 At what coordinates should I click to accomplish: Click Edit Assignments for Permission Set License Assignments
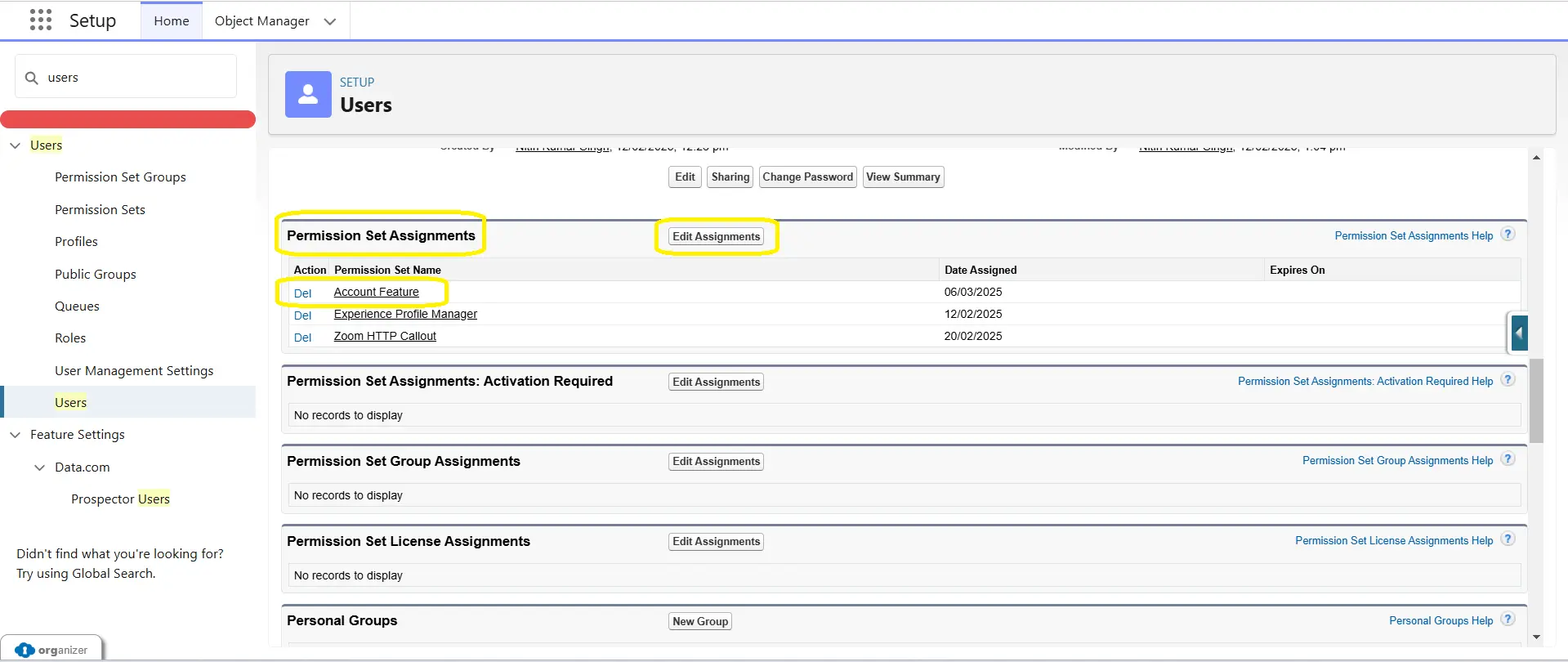pyautogui.click(x=717, y=542)
